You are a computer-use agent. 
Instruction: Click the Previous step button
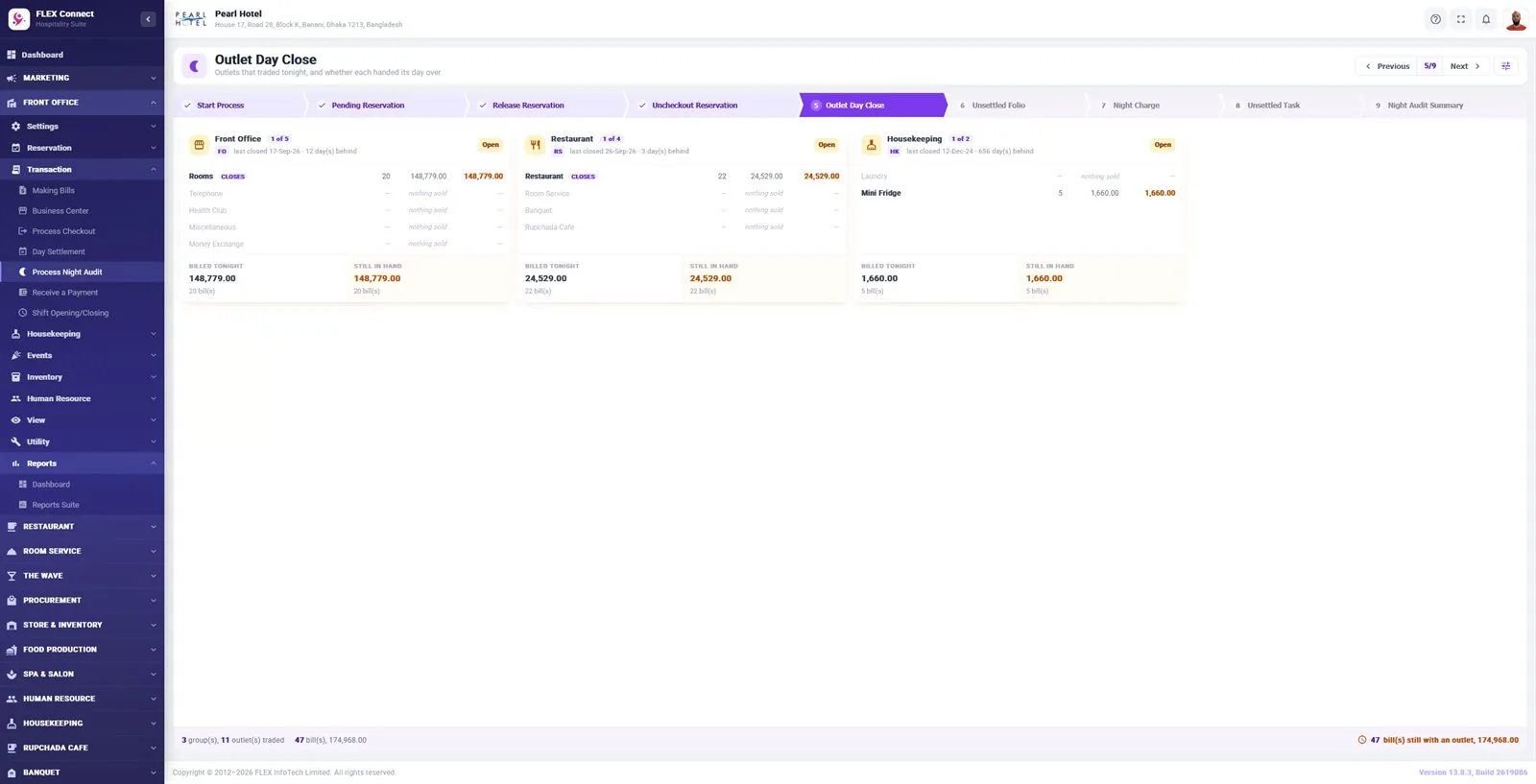1387,66
